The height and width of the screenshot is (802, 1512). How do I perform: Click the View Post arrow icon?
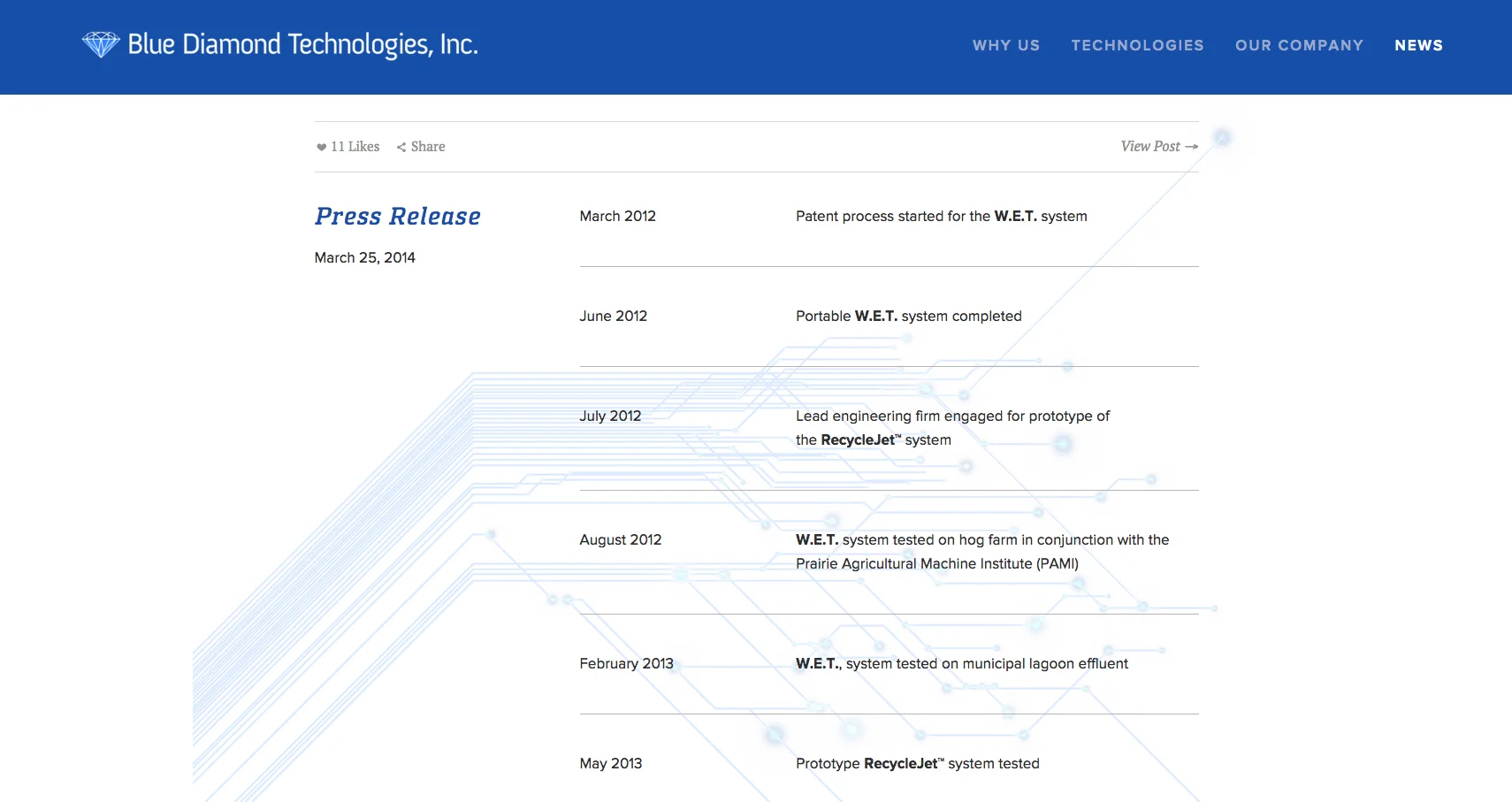pos(1191,147)
